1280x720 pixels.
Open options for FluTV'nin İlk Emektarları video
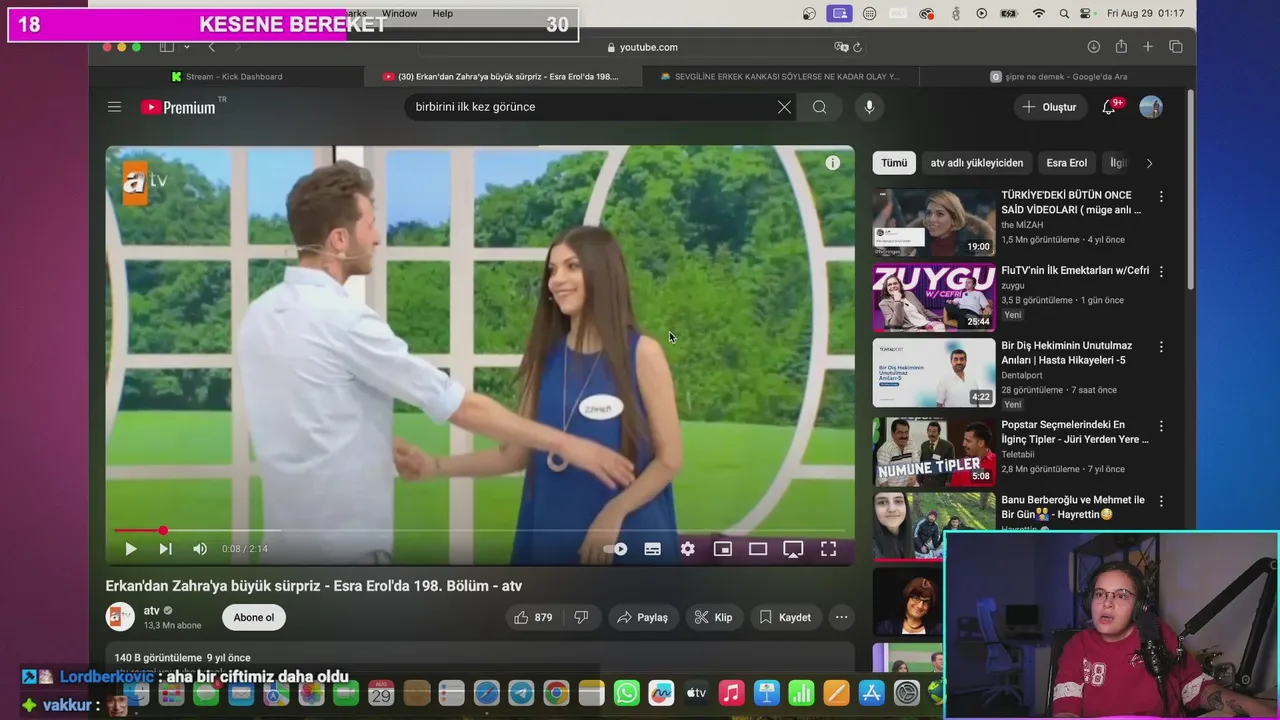click(x=1161, y=272)
